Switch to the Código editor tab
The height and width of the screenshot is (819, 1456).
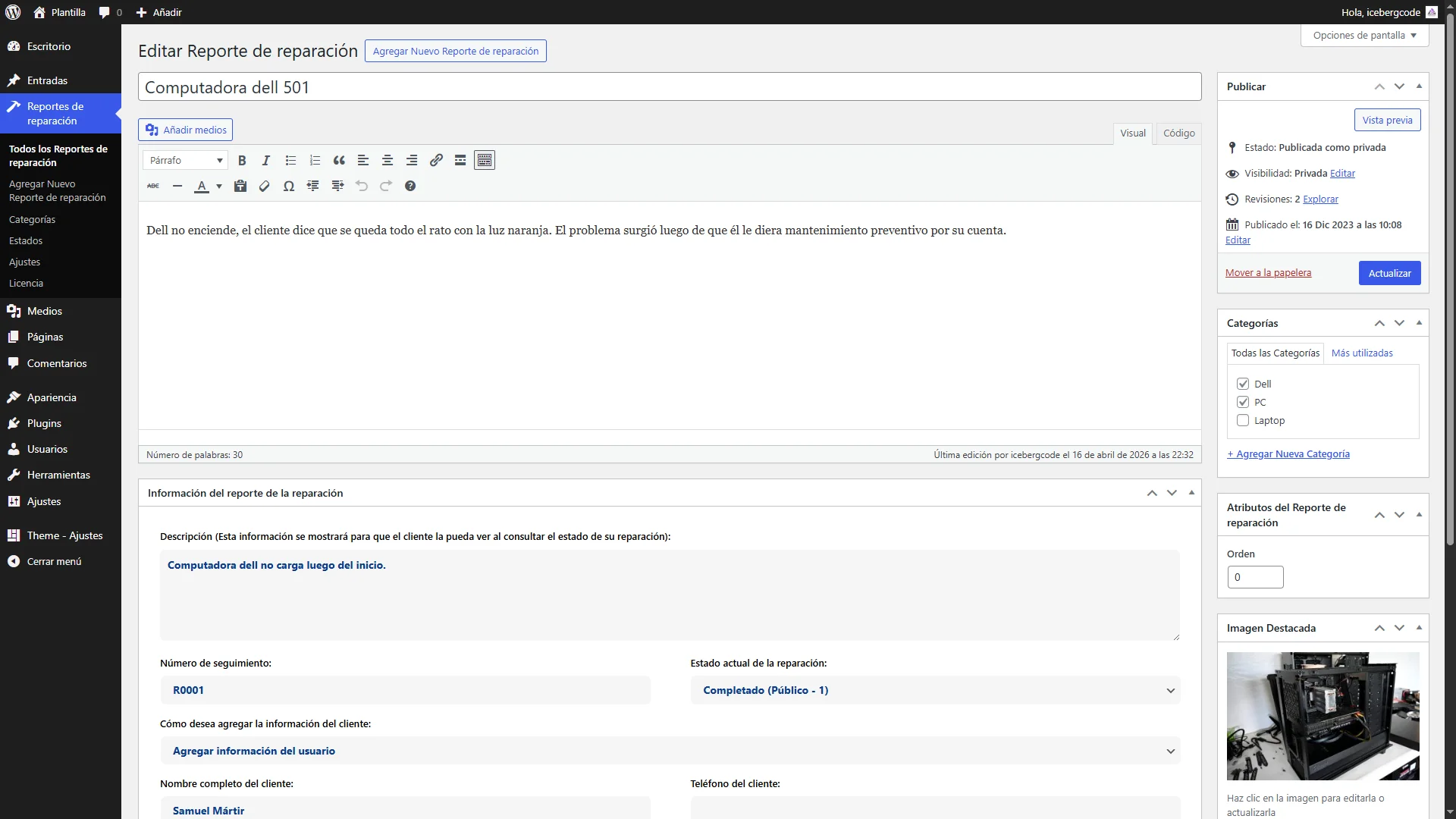click(1178, 133)
